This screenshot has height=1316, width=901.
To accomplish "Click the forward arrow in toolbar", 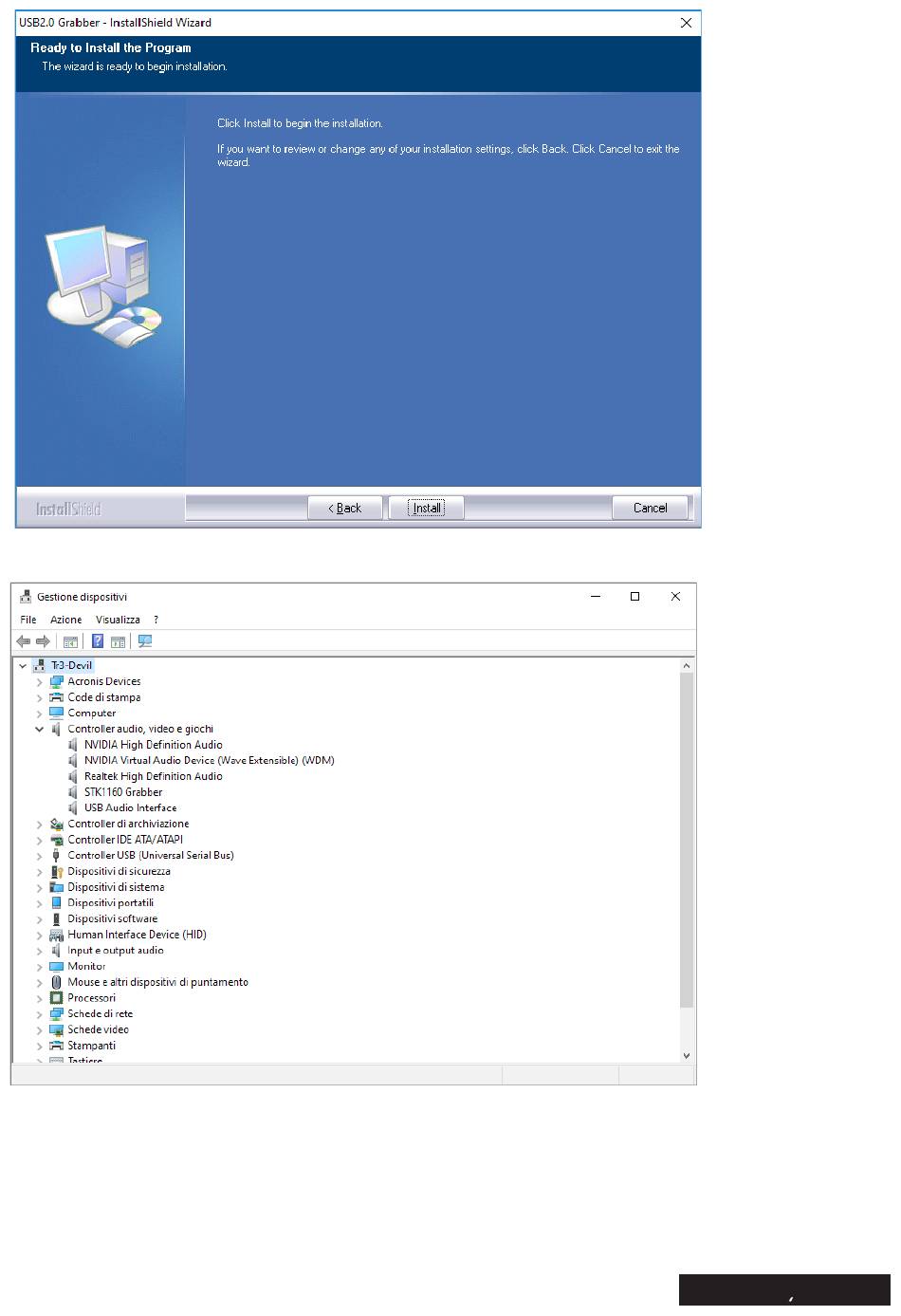I will pyautogui.click(x=43, y=641).
